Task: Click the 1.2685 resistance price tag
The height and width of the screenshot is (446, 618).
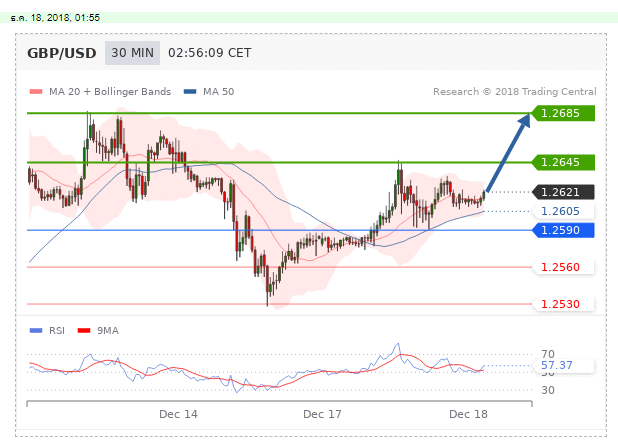Action: tap(563, 113)
